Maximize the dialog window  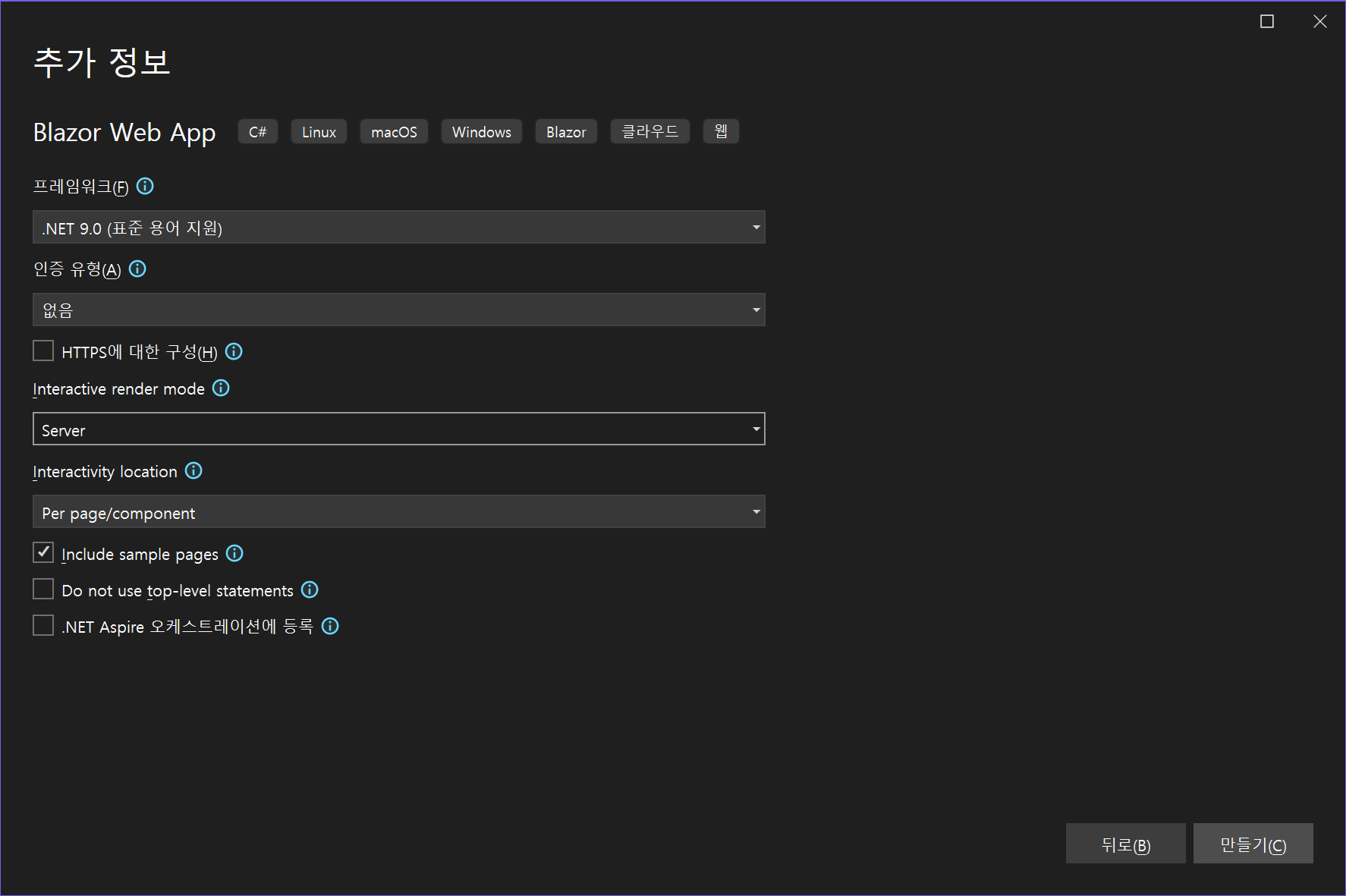(1267, 21)
